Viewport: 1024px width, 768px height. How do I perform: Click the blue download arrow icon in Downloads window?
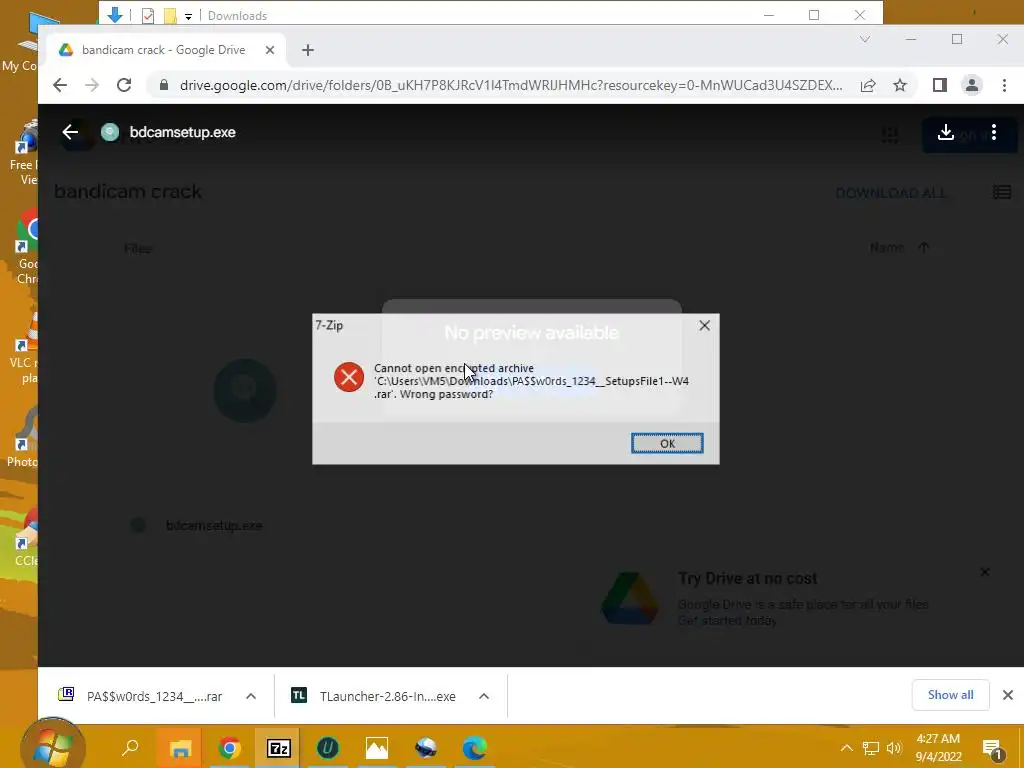tap(115, 14)
